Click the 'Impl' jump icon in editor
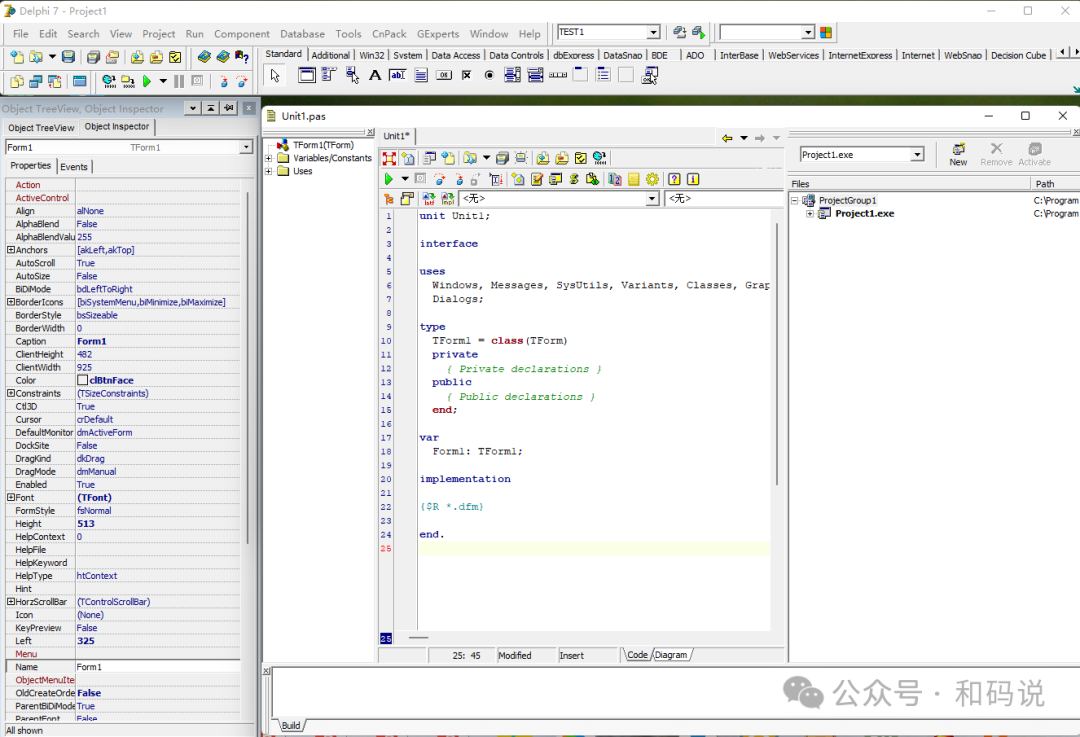 (448, 198)
